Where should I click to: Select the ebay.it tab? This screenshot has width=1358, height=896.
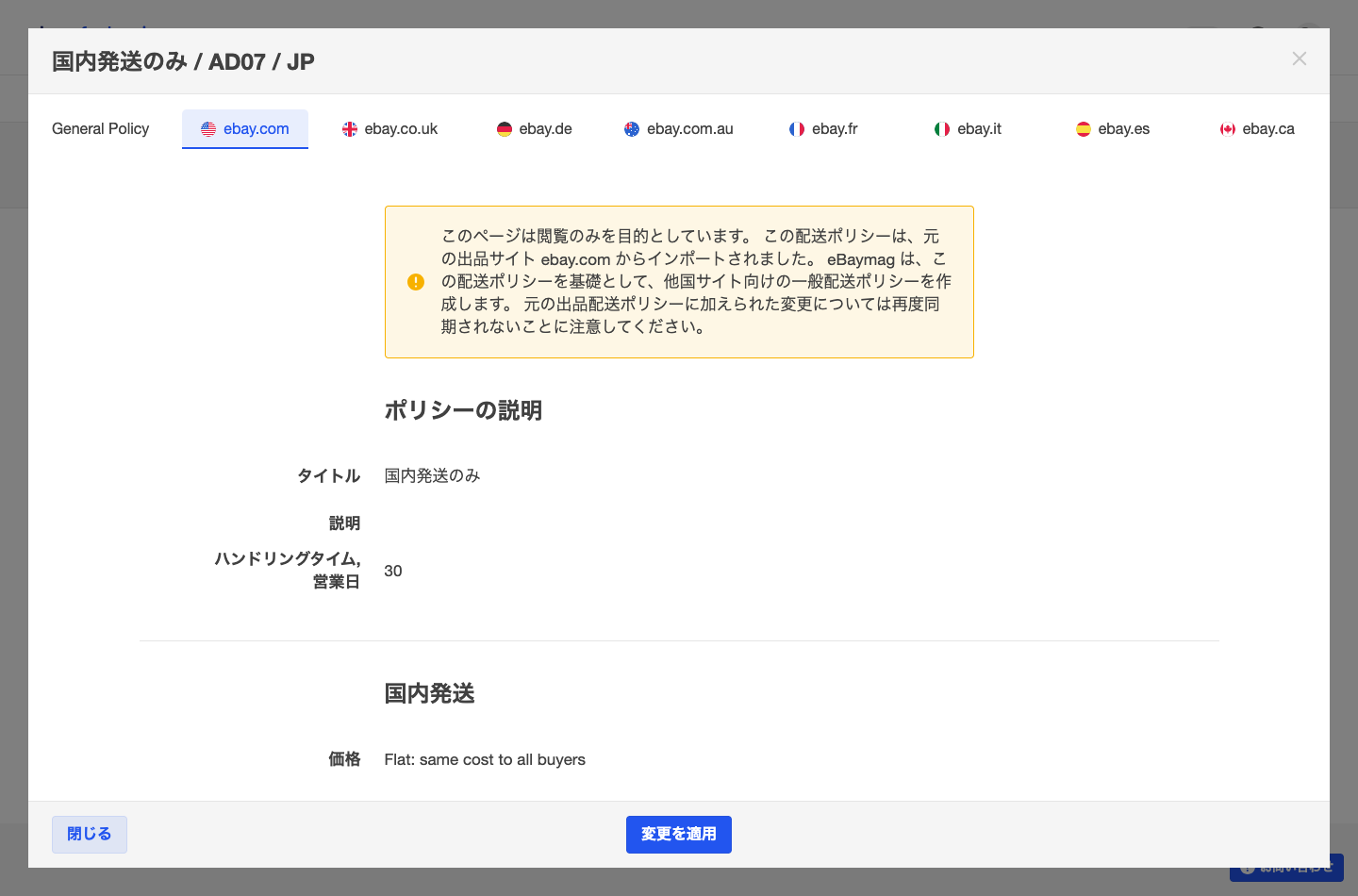968,129
